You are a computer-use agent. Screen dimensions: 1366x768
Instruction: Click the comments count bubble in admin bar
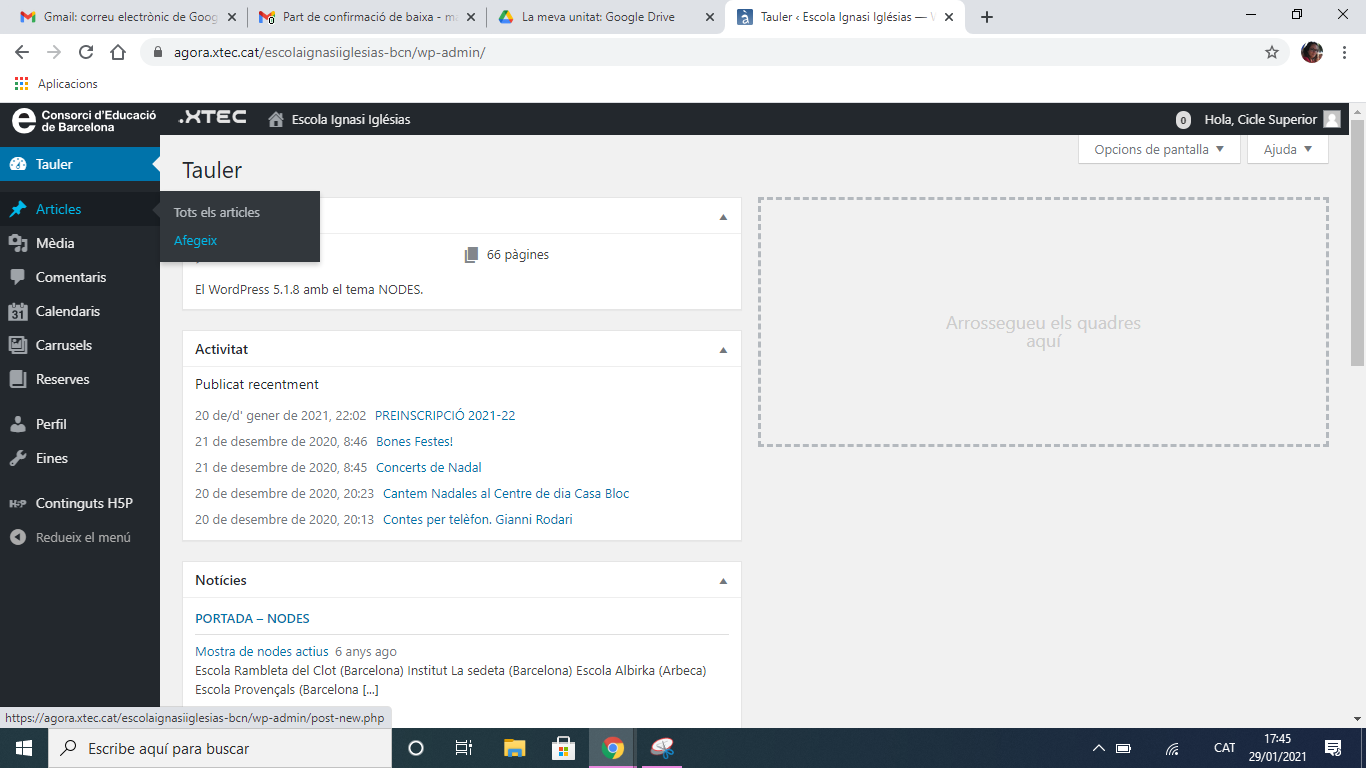point(1183,120)
